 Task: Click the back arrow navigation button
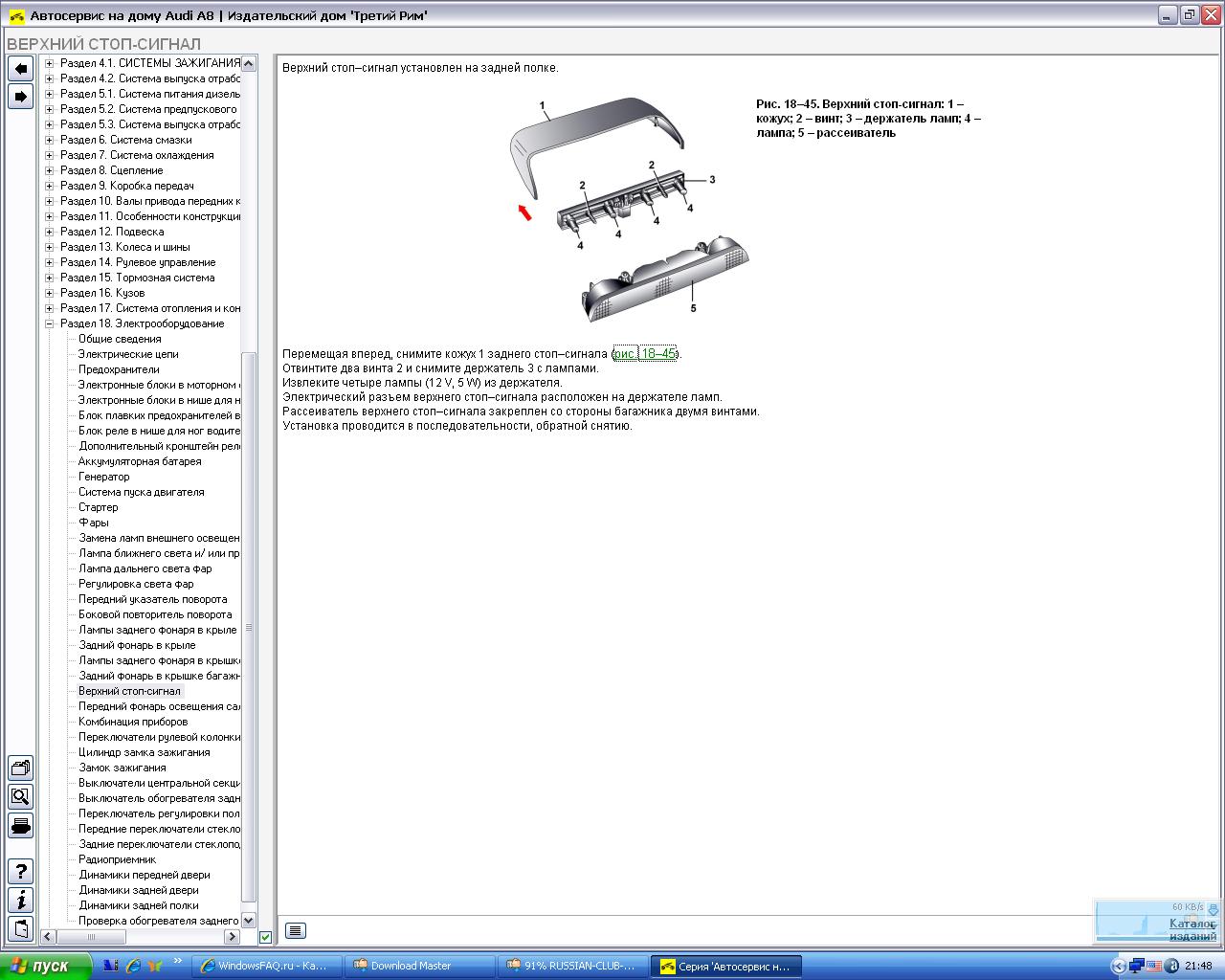coord(20,68)
